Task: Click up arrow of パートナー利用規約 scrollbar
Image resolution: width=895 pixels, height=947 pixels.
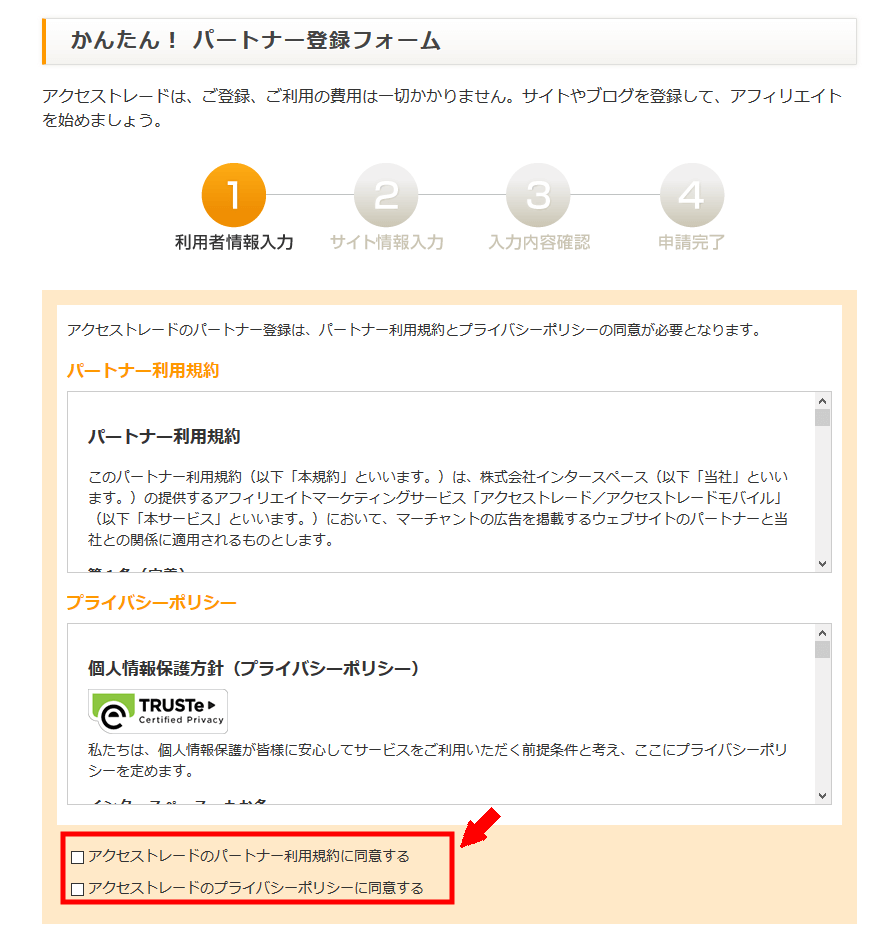Action: pos(822,400)
